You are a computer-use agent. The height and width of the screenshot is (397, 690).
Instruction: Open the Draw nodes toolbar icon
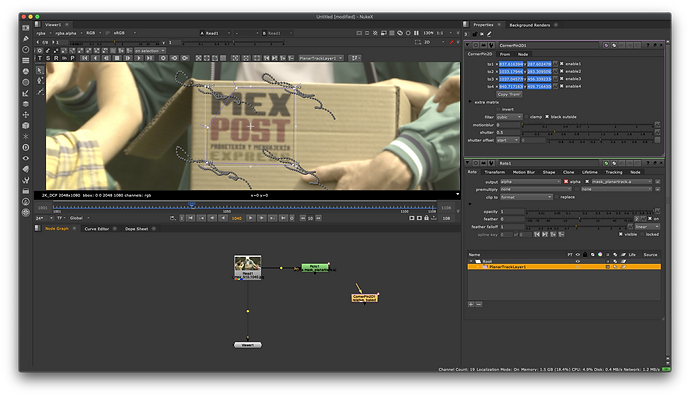(x=26, y=39)
